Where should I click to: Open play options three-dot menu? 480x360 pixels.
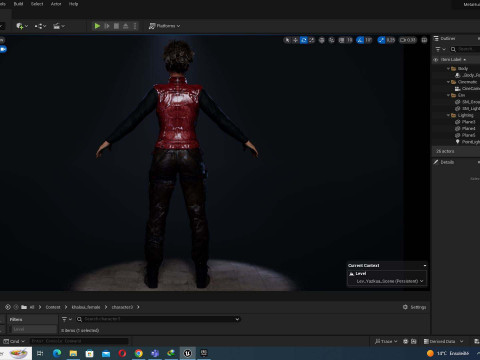point(135,26)
